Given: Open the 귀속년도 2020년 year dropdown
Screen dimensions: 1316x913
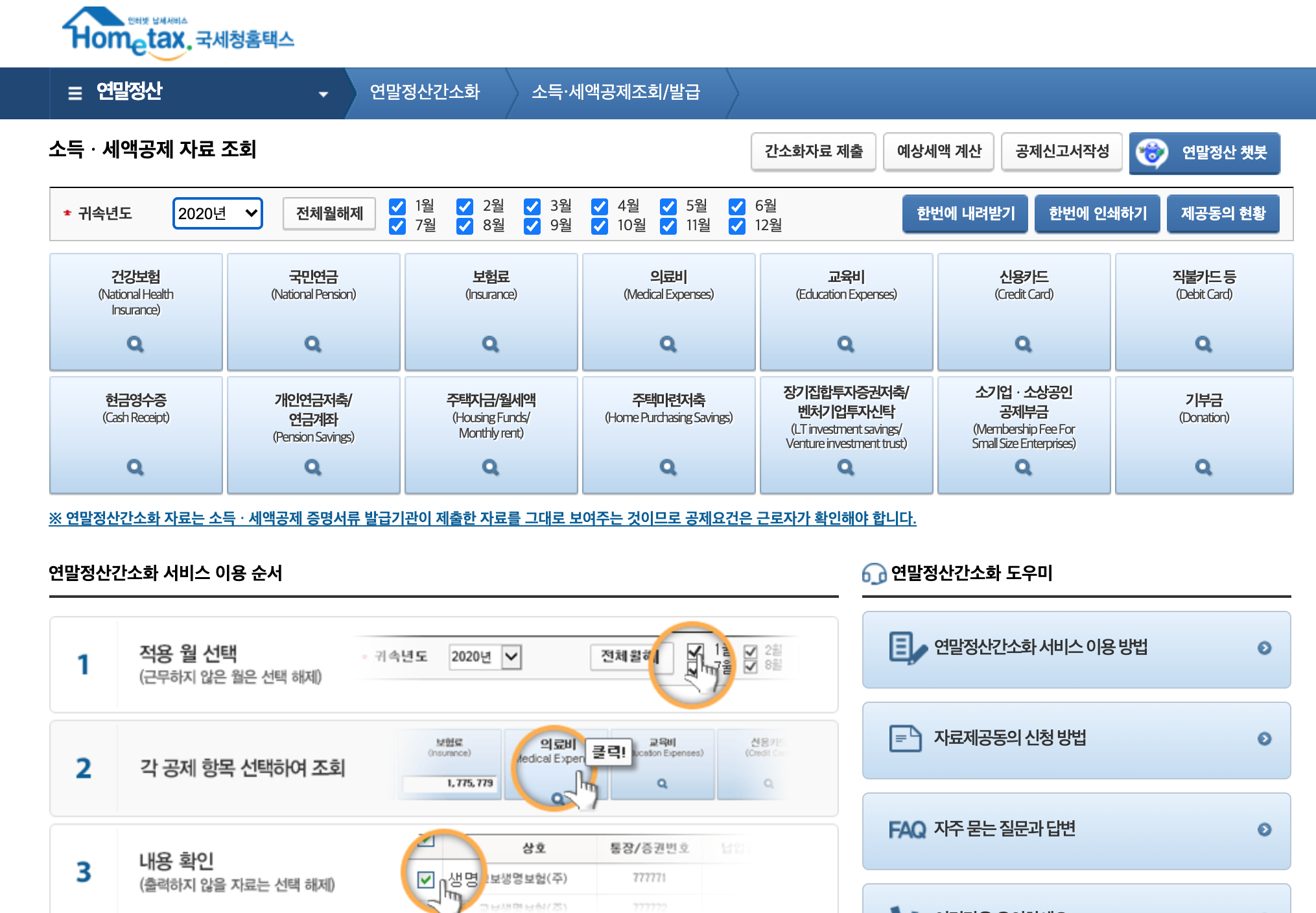Looking at the screenshot, I should (218, 213).
